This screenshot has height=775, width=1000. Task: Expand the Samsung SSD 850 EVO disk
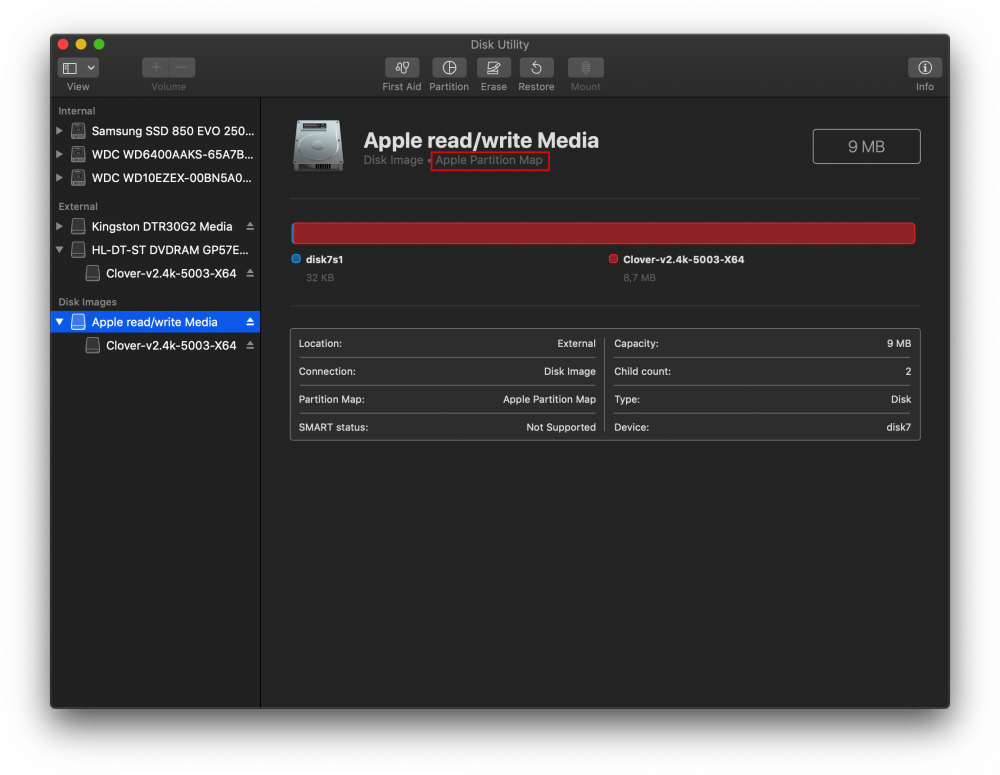[x=59, y=131]
